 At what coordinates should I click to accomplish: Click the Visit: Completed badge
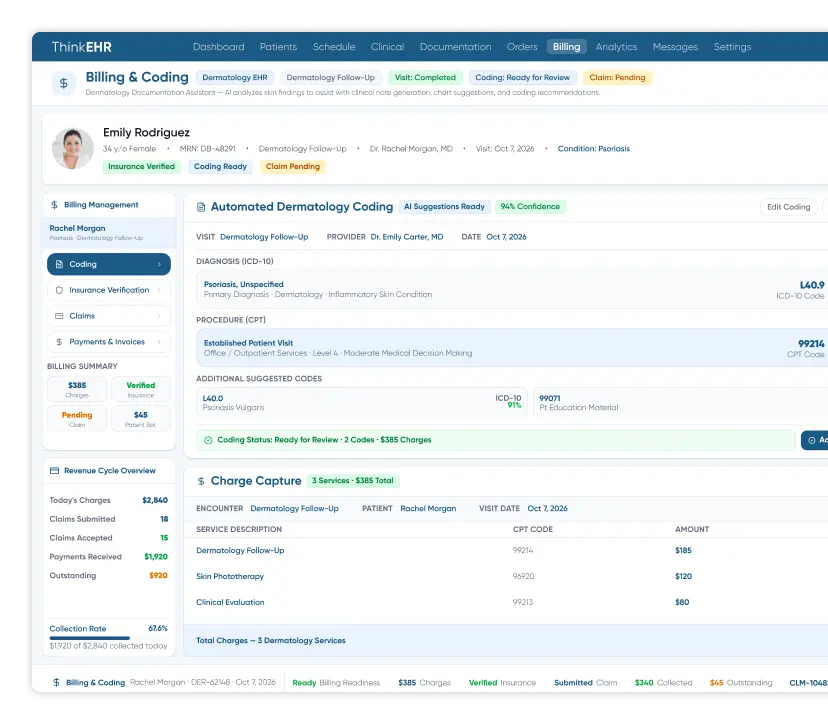[425, 78]
